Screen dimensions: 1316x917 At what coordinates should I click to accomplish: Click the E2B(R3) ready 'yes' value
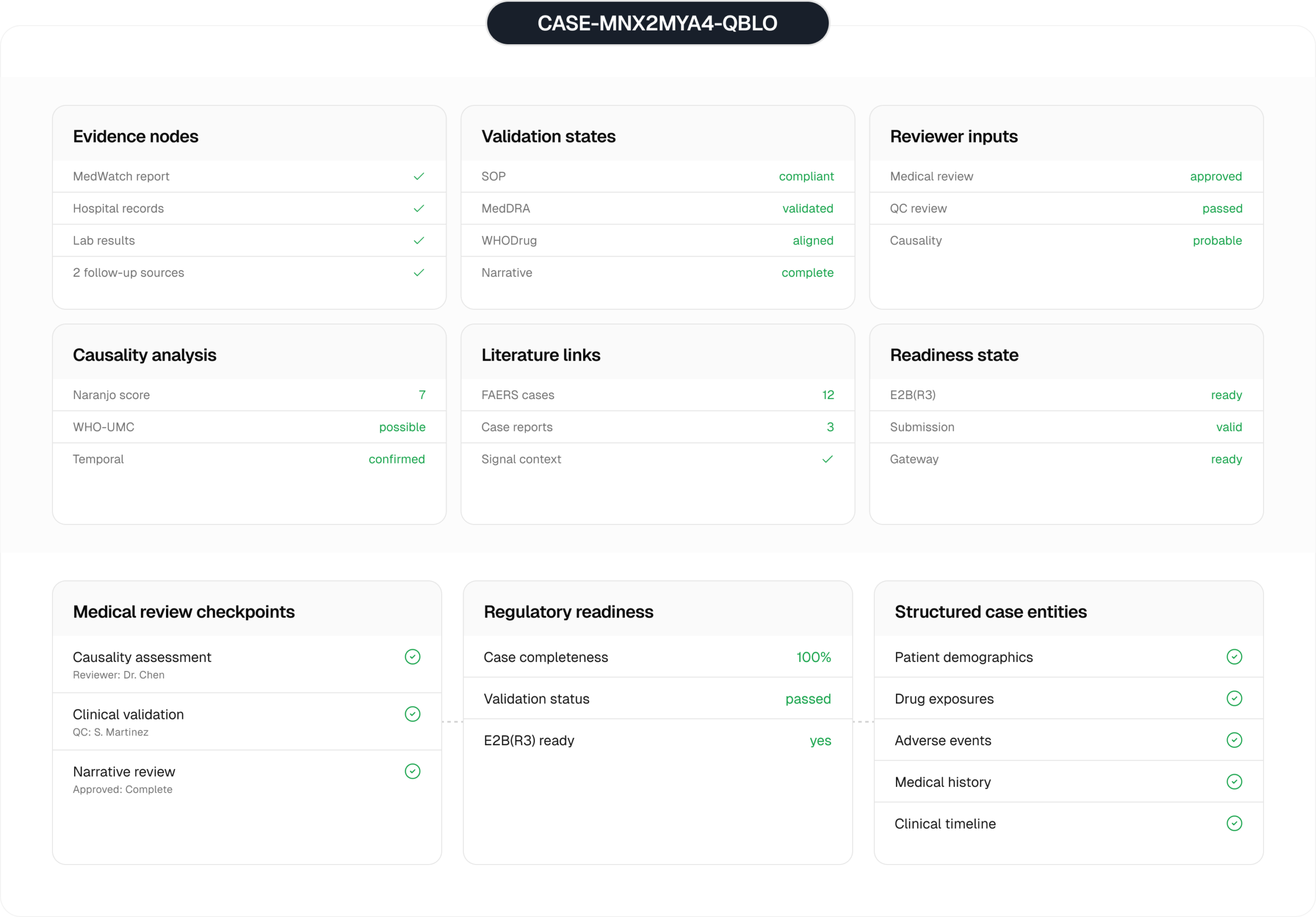(x=820, y=741)
